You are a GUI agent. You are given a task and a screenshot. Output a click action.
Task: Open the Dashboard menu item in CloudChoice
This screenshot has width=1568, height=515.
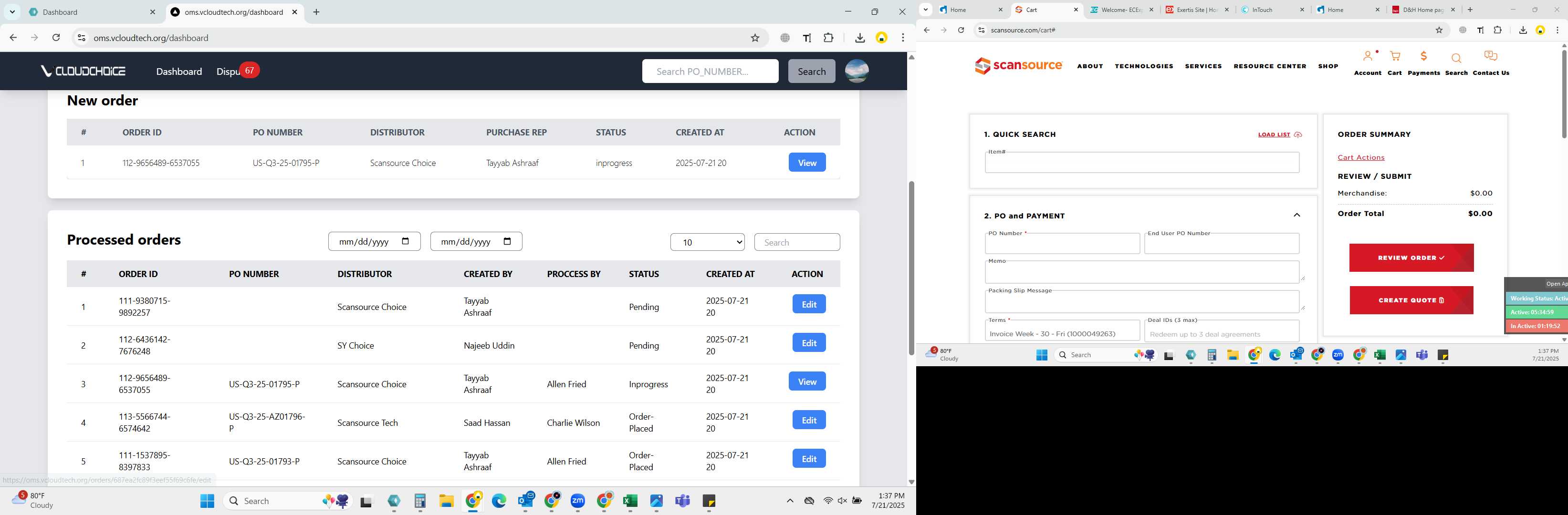tap(179, 71)
